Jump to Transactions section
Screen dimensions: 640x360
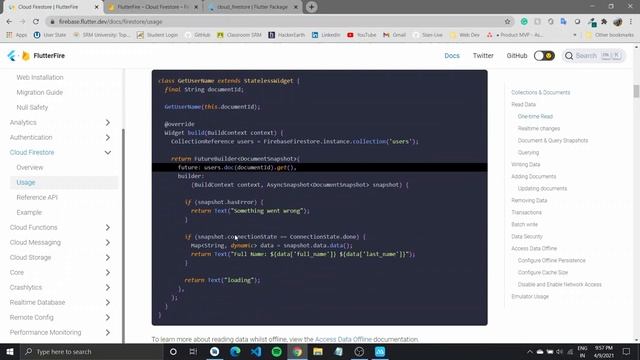point(526,212)
